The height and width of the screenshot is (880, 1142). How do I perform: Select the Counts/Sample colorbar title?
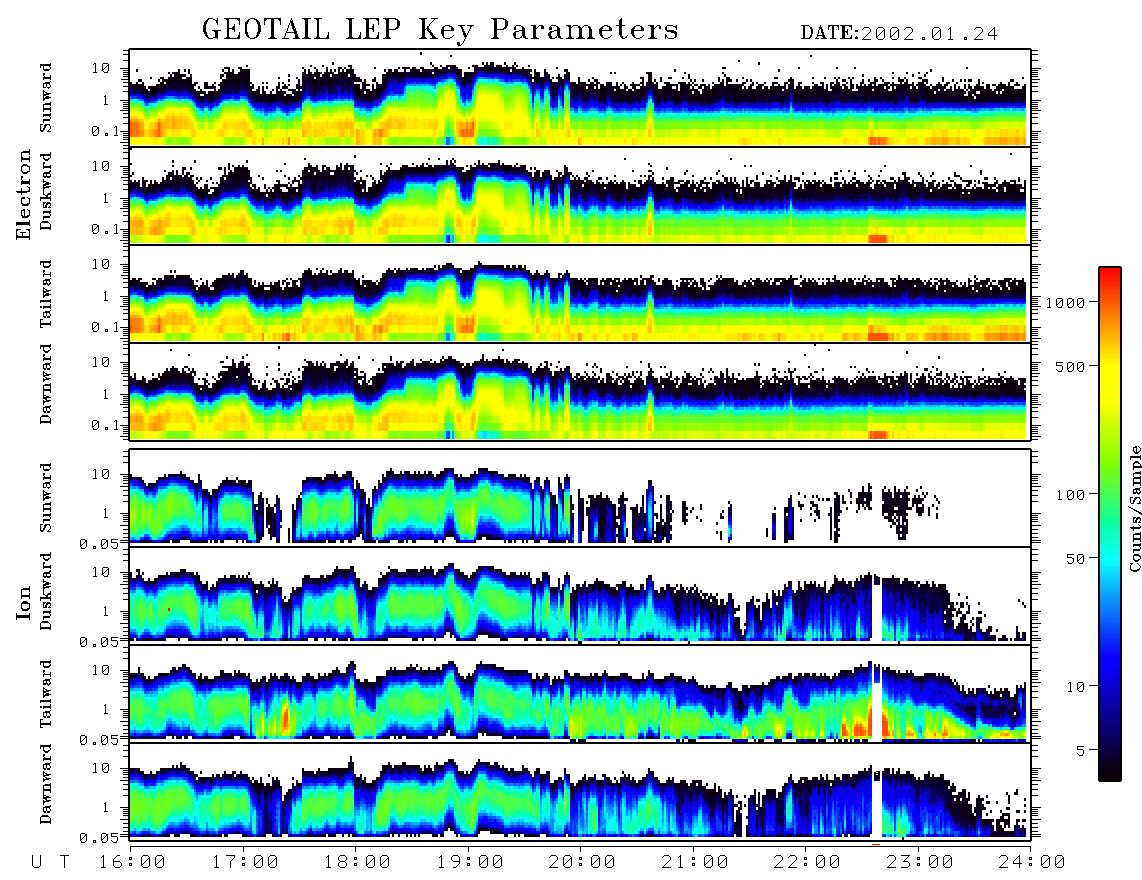click(x=1134, y=508)
